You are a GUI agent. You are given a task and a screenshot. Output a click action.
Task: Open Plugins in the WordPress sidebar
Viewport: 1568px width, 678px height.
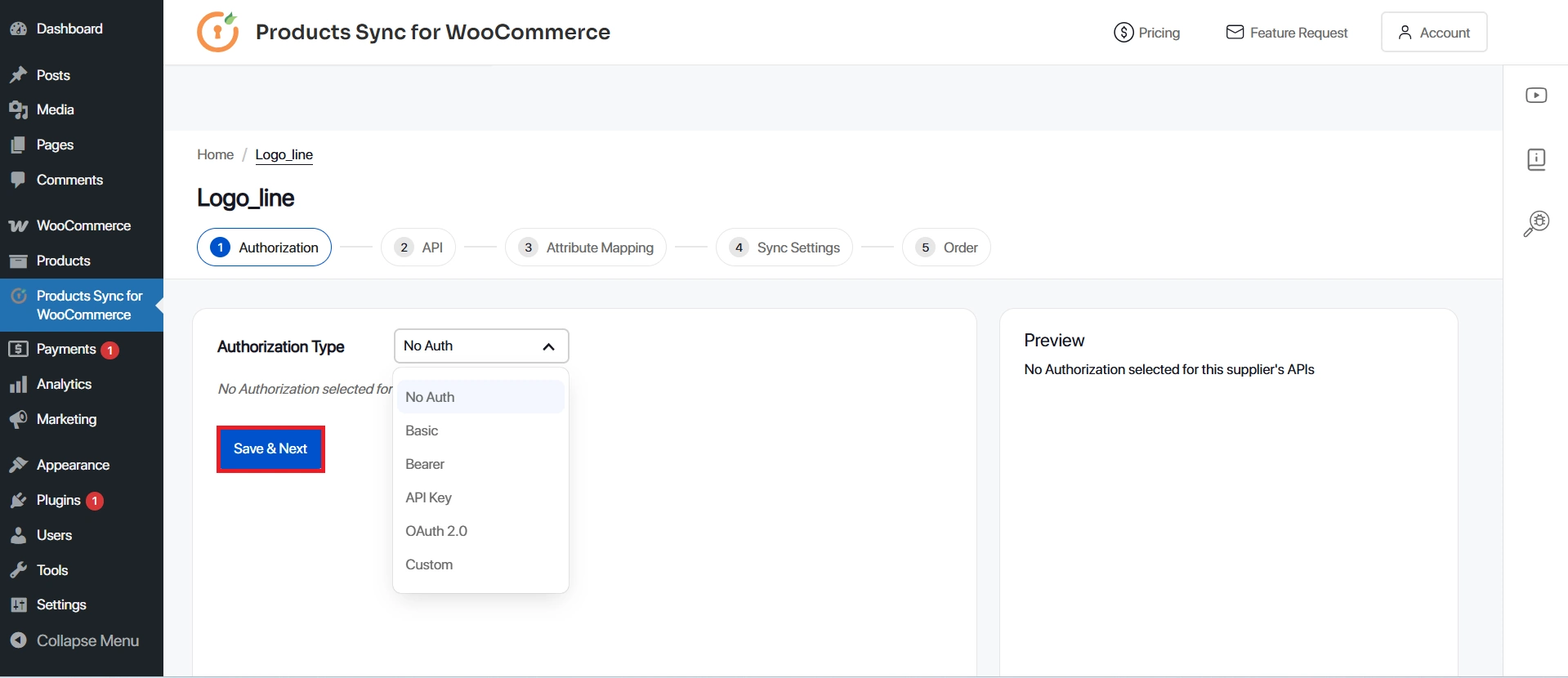click(x=58, y=500)
